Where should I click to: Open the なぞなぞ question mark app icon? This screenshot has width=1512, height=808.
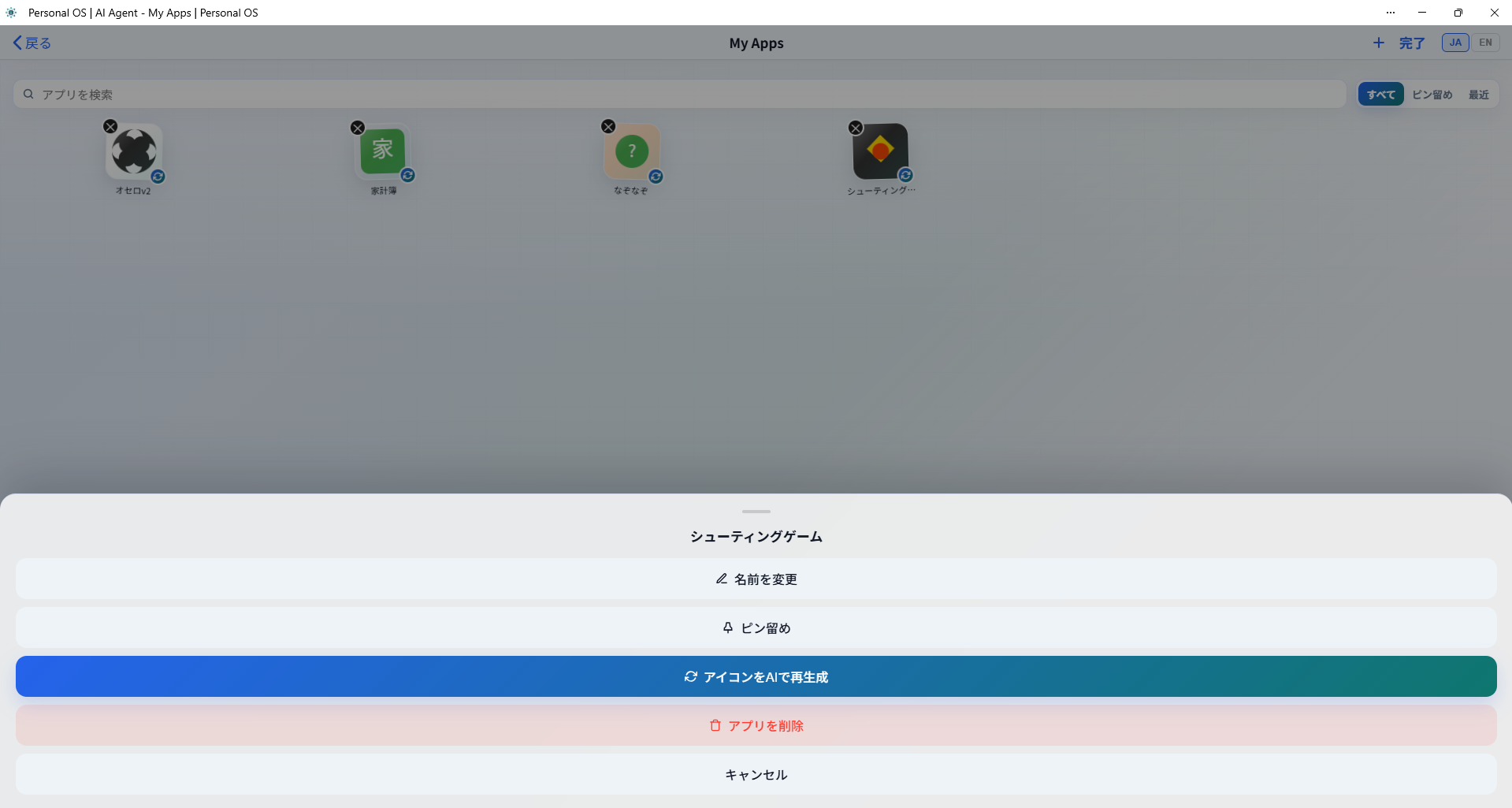632,151
